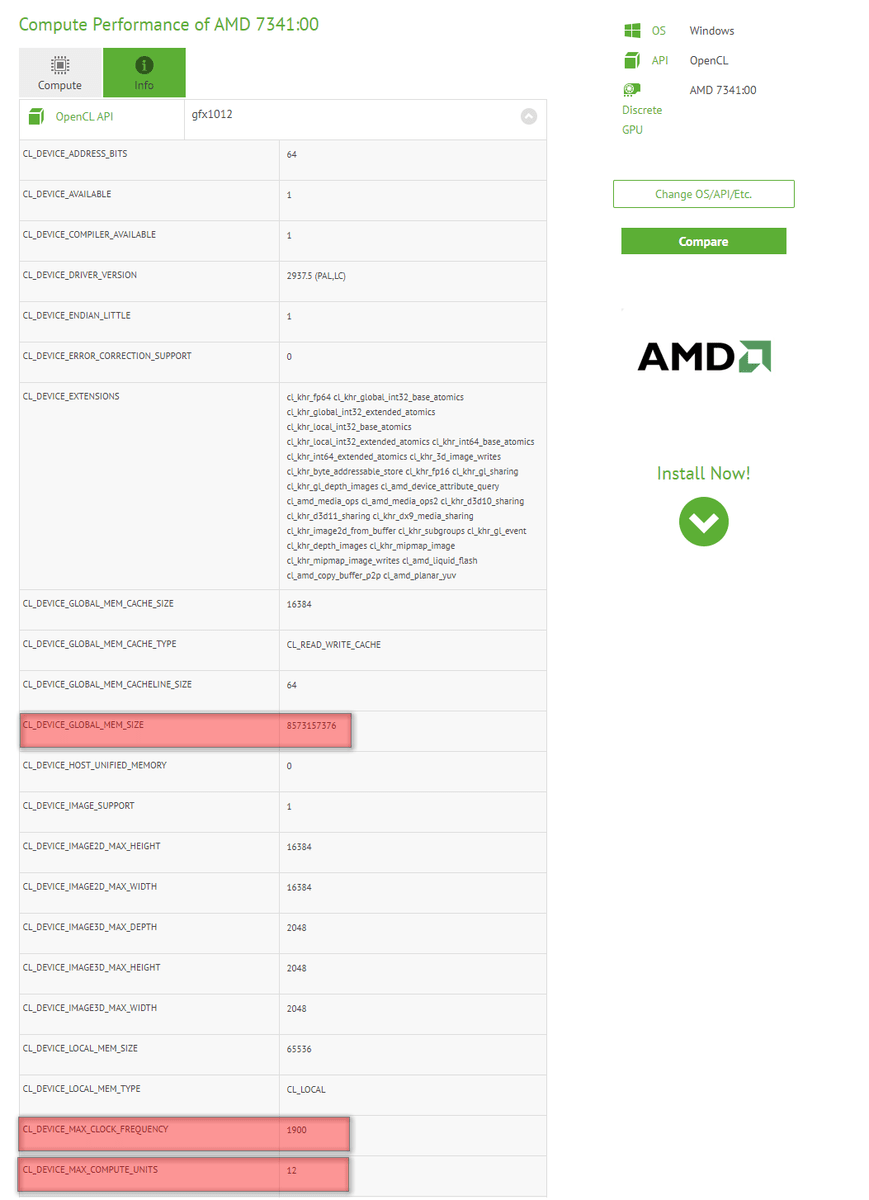Viewport: 869px width, 1200px height.
Task: Click the Compute Performance of AMD 7341:00 heading
Action: point(169,24)
